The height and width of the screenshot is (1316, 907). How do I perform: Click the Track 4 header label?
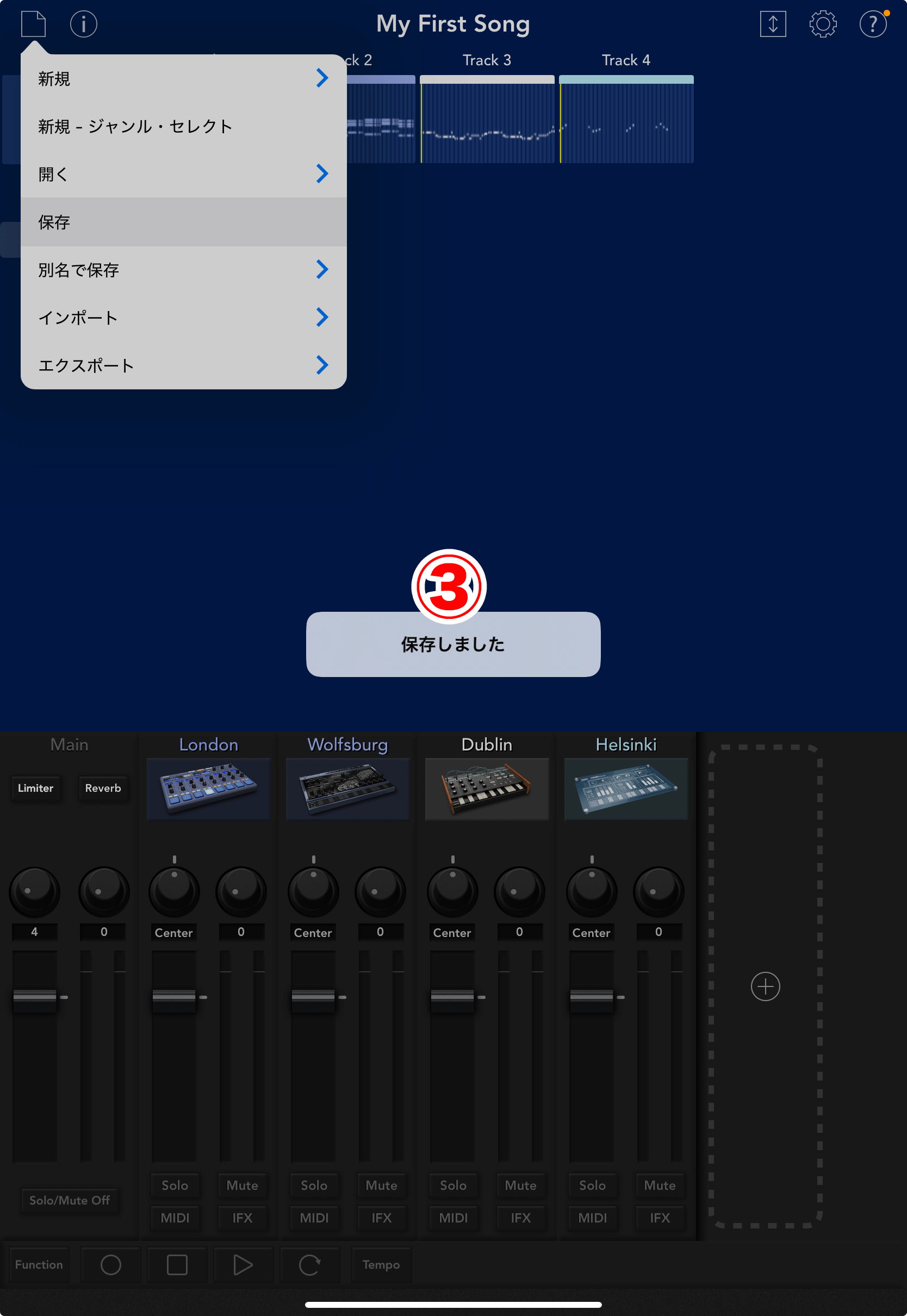(x=626, y=60)
